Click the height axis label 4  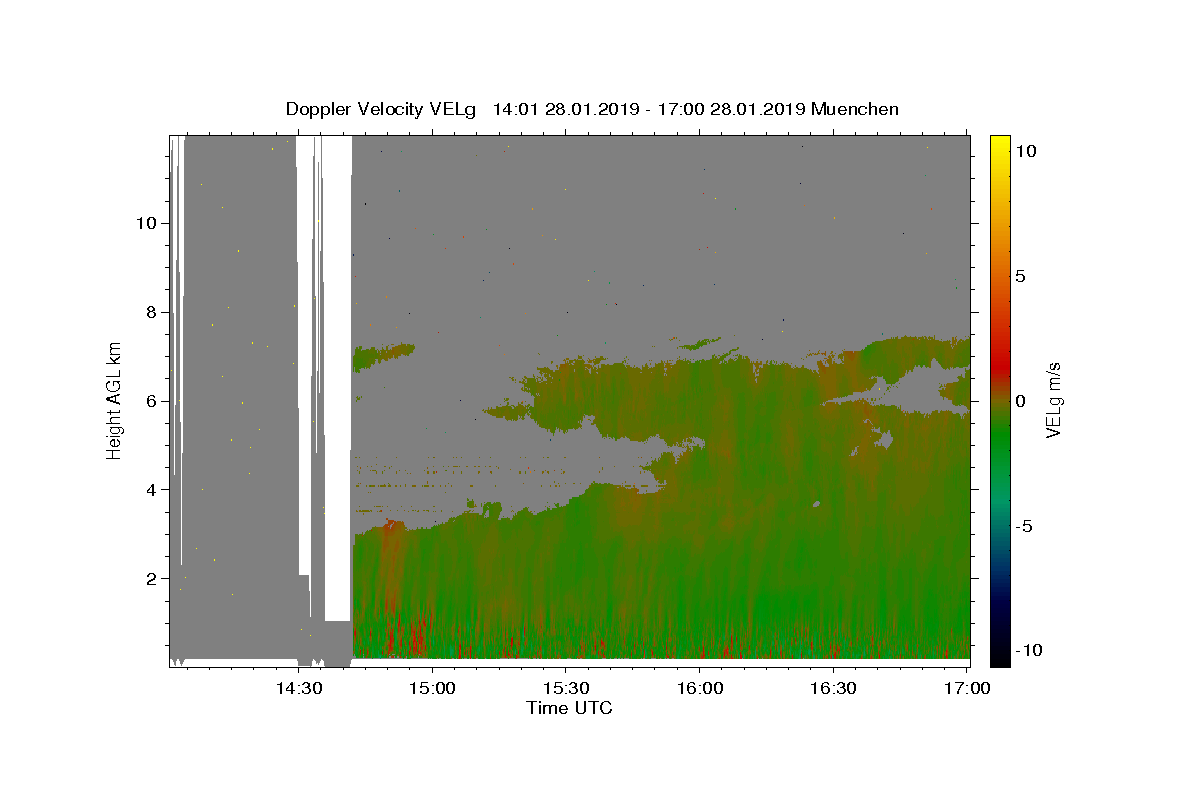[x=149, y=490]
